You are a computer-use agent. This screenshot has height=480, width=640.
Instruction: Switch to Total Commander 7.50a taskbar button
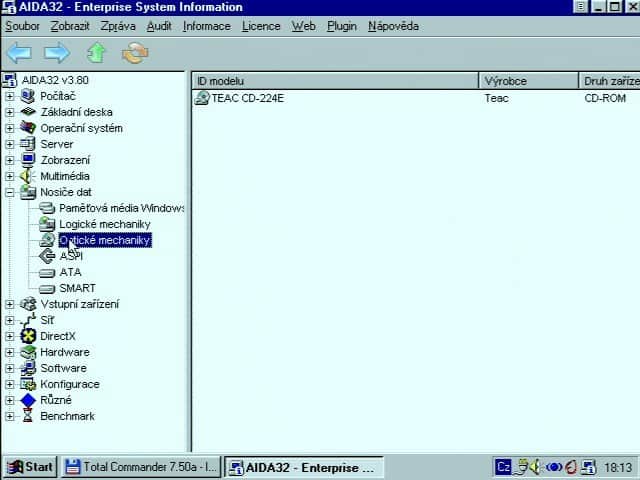coord(141,467)
